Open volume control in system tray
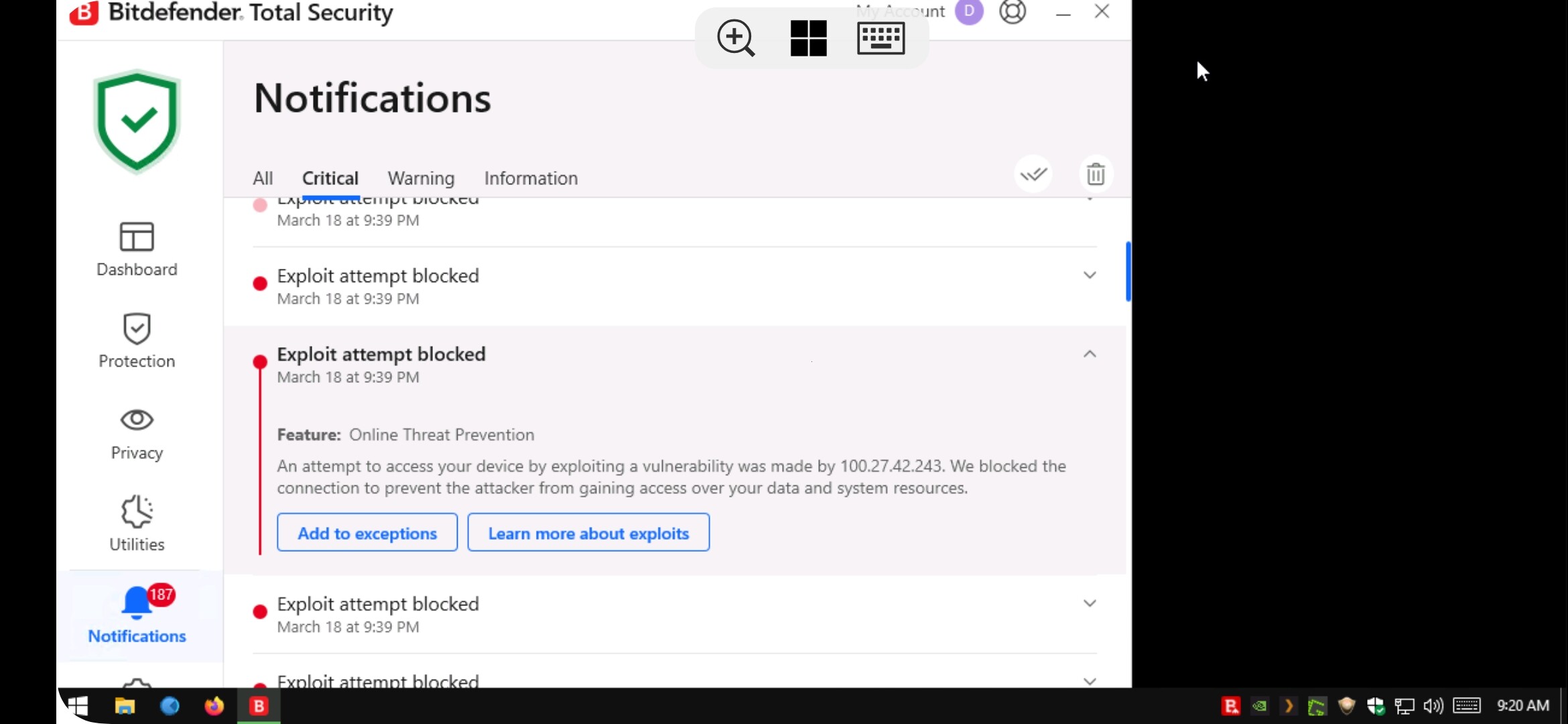 click(1433, 706)
